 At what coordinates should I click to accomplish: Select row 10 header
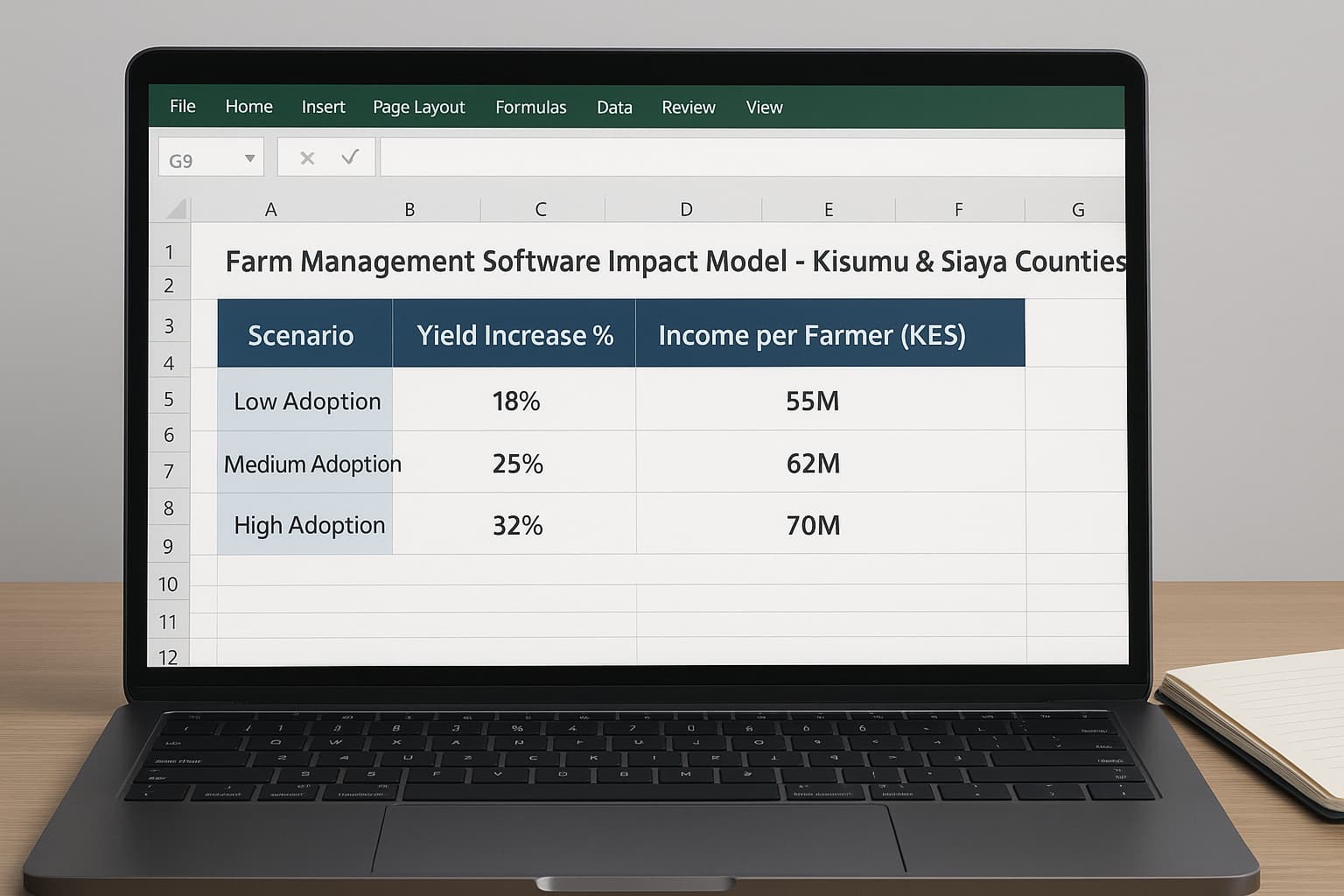coord(168,584)
